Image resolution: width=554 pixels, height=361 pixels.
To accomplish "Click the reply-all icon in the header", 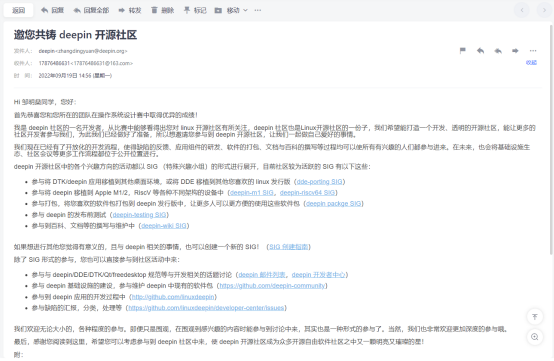I will point(498,51).
